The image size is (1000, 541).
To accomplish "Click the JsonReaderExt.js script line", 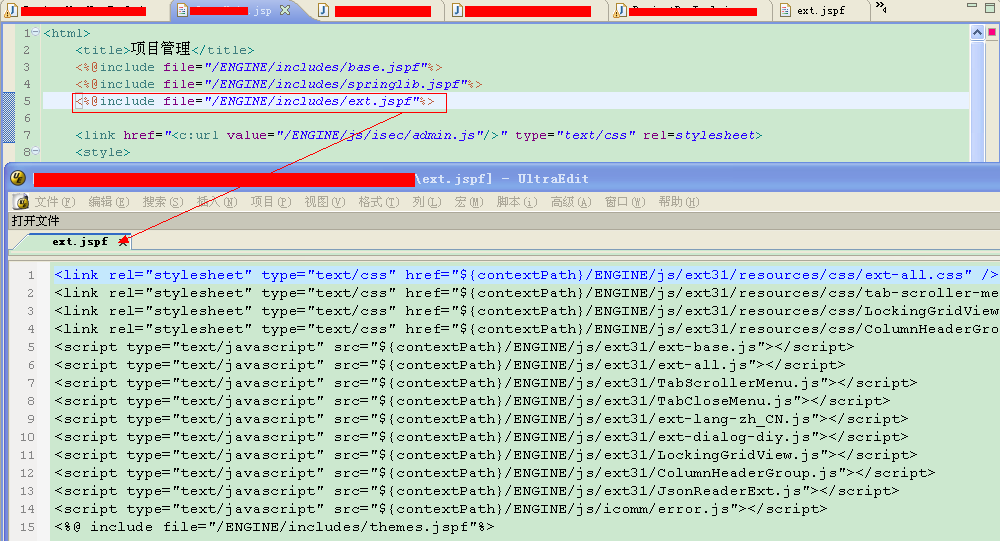I will (x=476, y=491).
